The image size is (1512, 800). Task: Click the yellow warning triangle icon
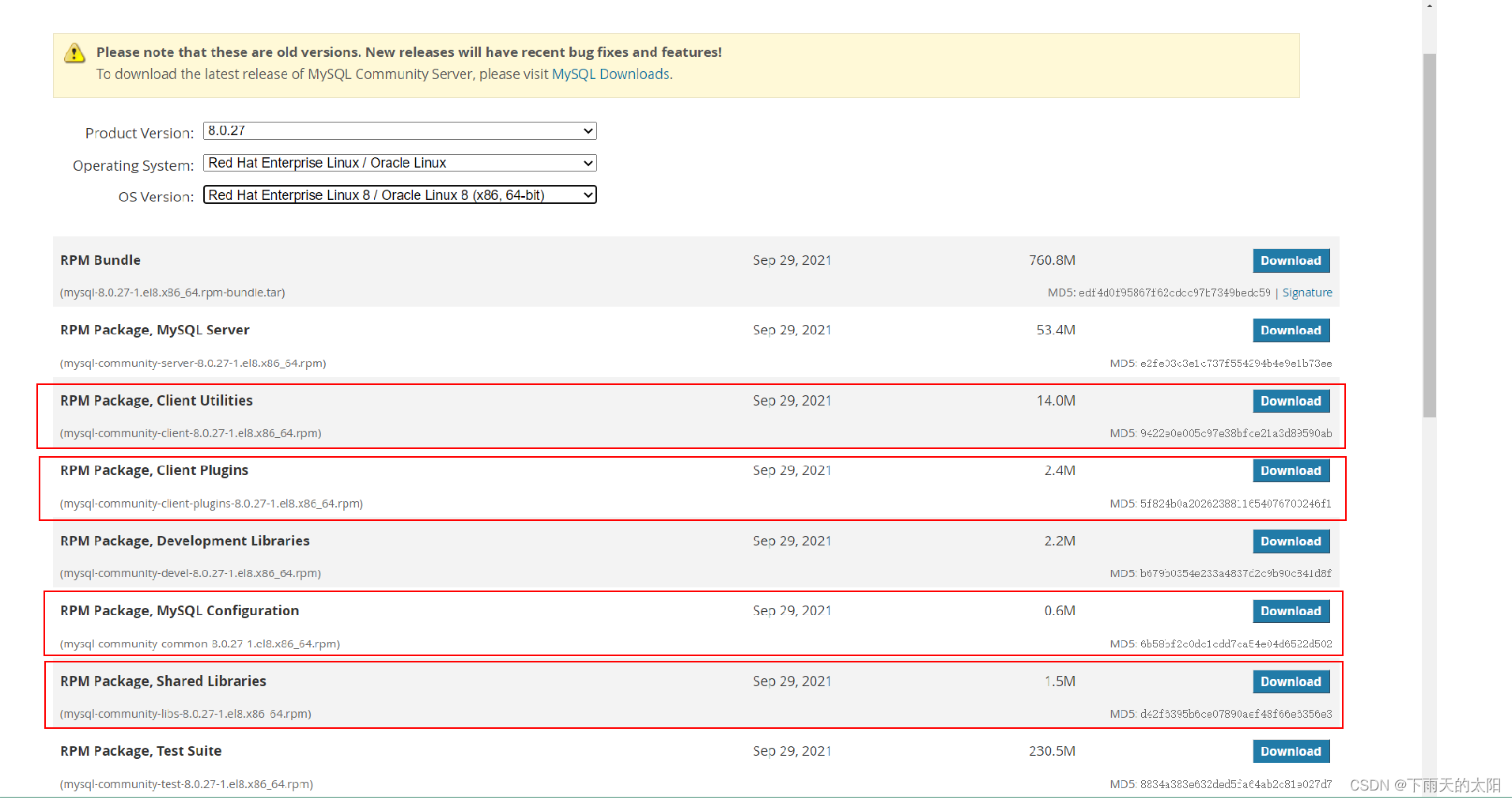pyautogui.click(x=74, y=53)
